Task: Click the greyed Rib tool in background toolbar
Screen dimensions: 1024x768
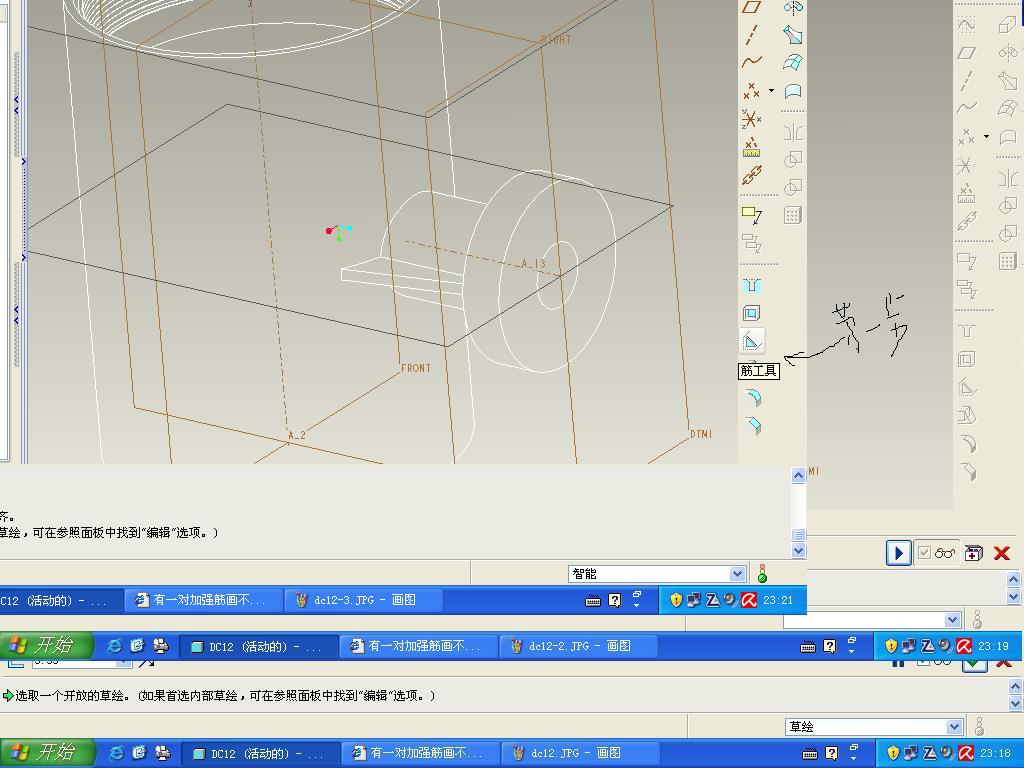Action: 967,389
